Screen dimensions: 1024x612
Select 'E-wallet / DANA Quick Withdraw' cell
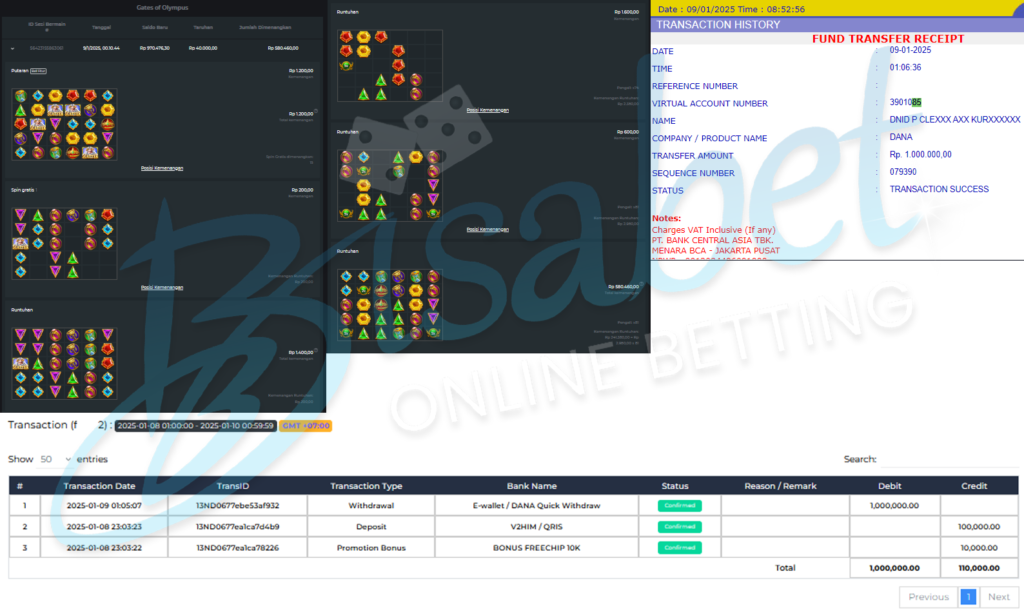(536, 506)
